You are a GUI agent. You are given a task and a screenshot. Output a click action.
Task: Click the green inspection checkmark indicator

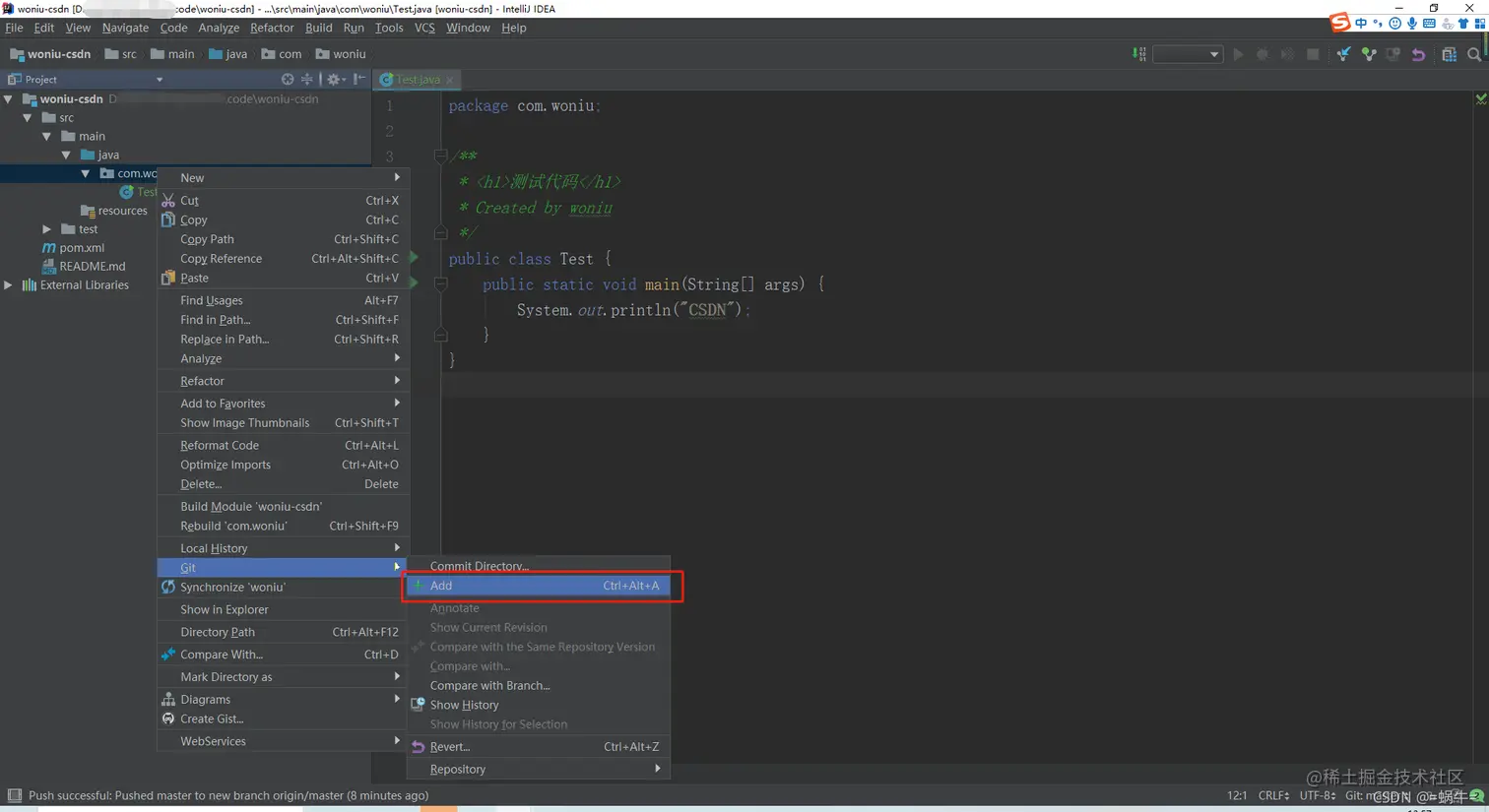coord(1481,99)
